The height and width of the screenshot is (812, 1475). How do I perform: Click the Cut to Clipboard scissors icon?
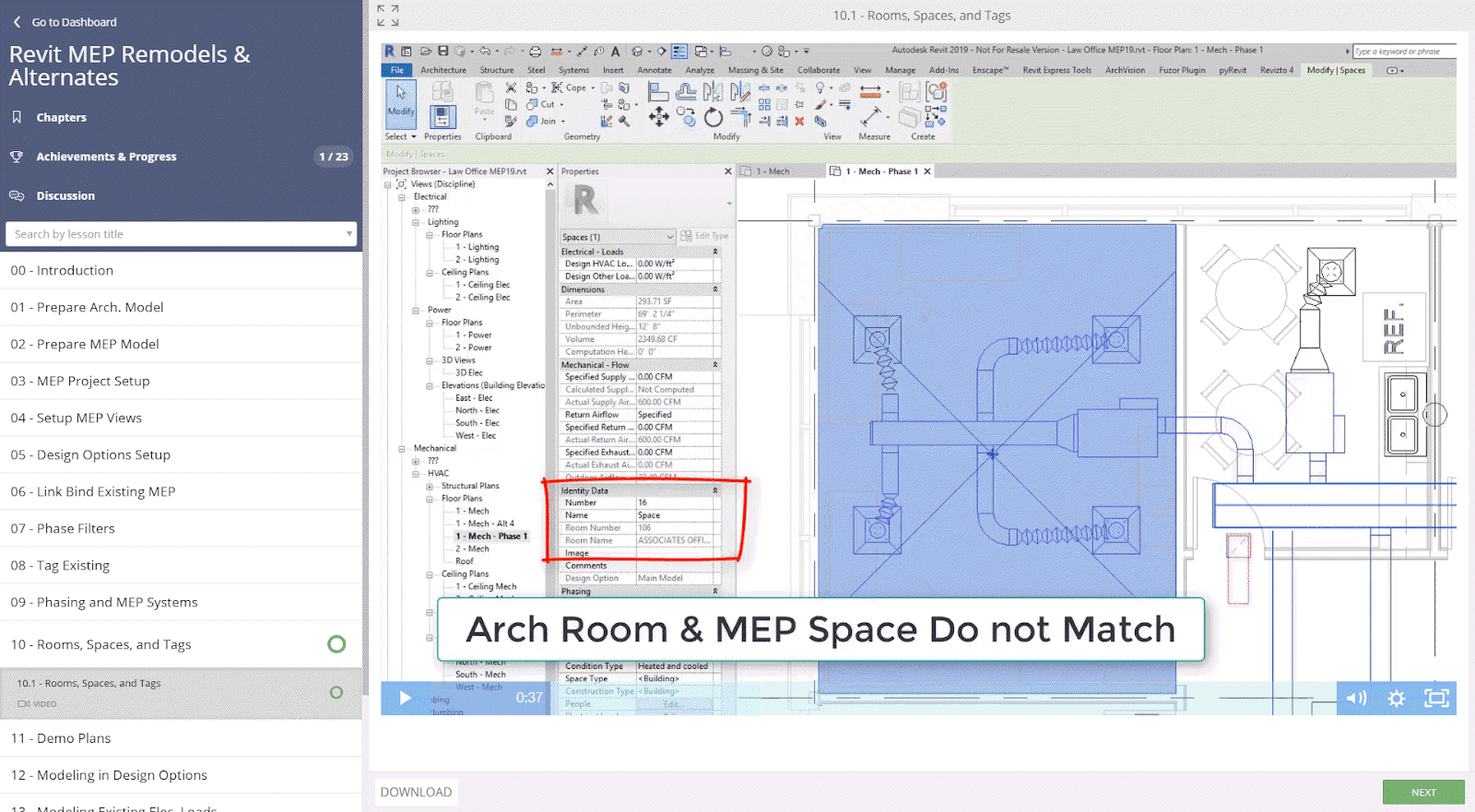tap(511, 88)
